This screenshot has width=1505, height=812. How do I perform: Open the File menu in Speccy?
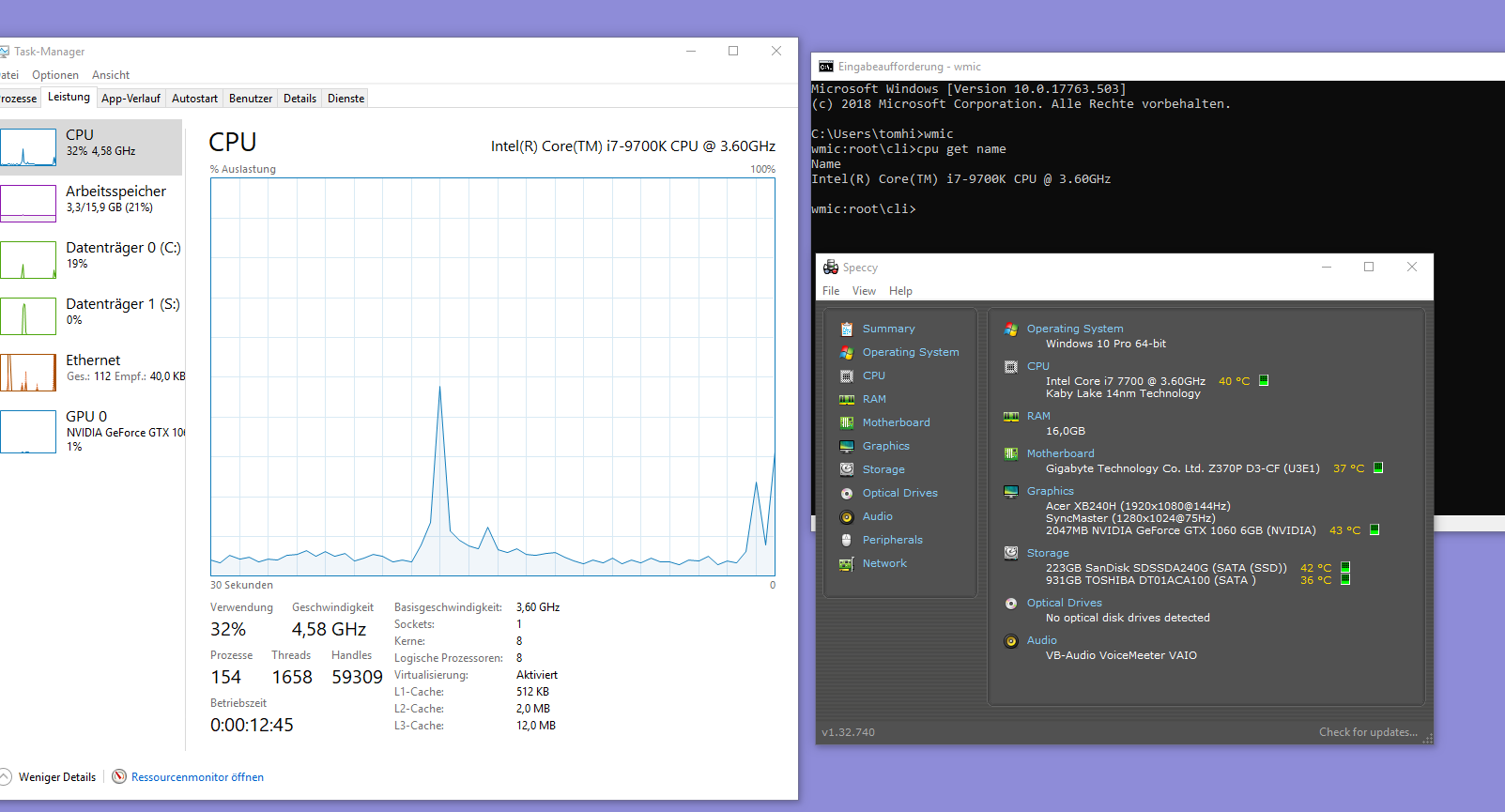tap(831, 291)
